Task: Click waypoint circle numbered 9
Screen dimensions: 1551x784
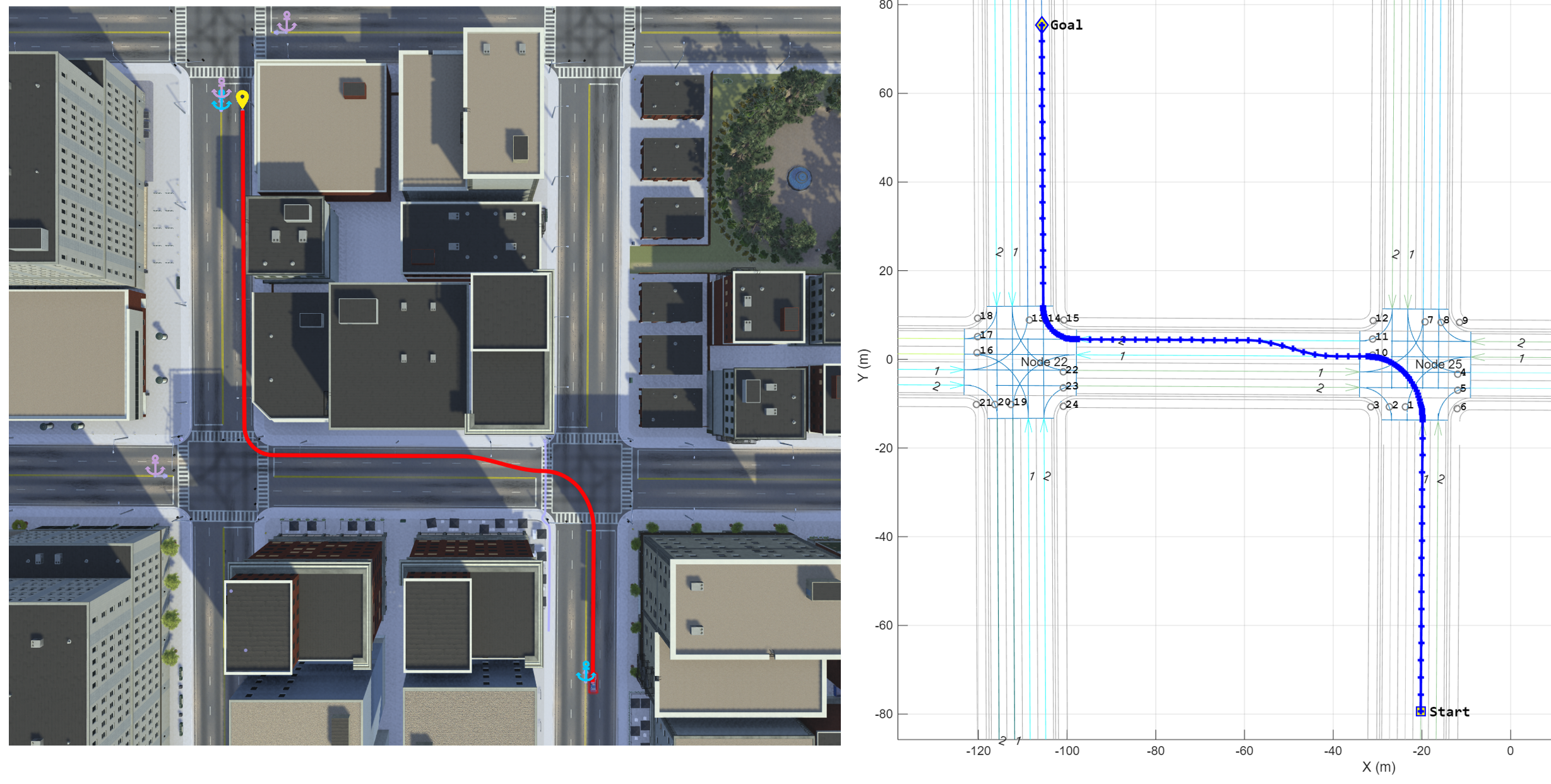Action: coord(1459,322)
